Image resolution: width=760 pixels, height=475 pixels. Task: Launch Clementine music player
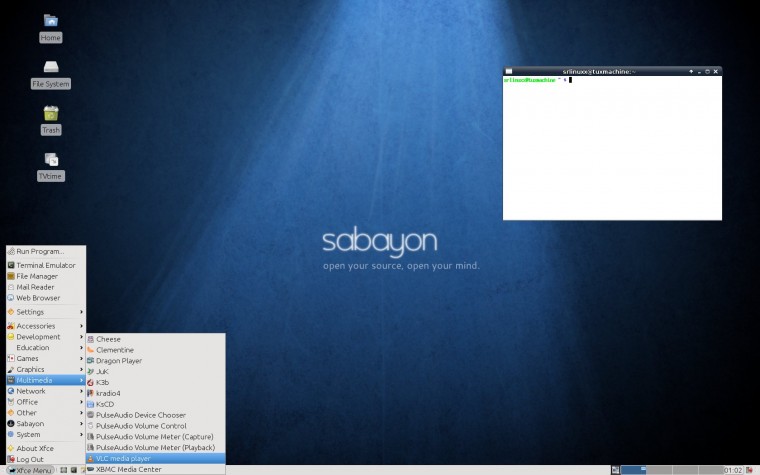click(156, 350)
